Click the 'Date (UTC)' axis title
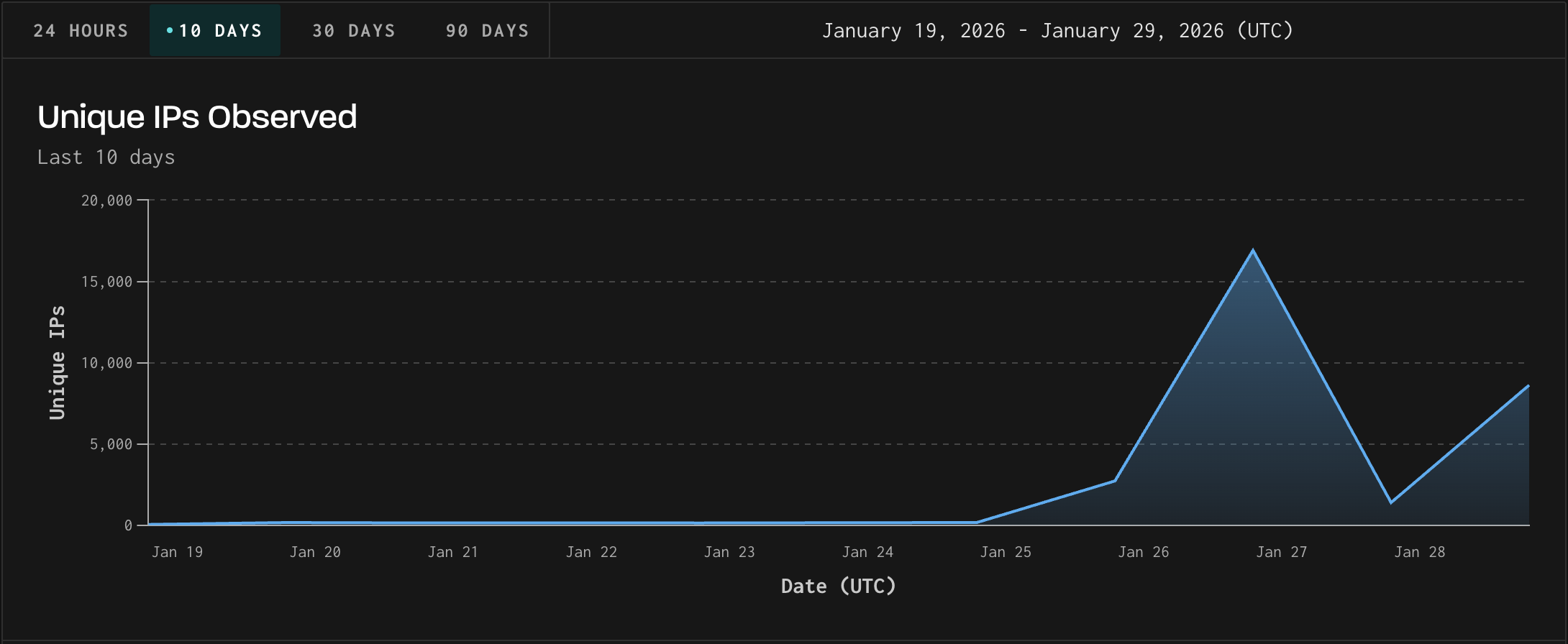 point(838,586)
